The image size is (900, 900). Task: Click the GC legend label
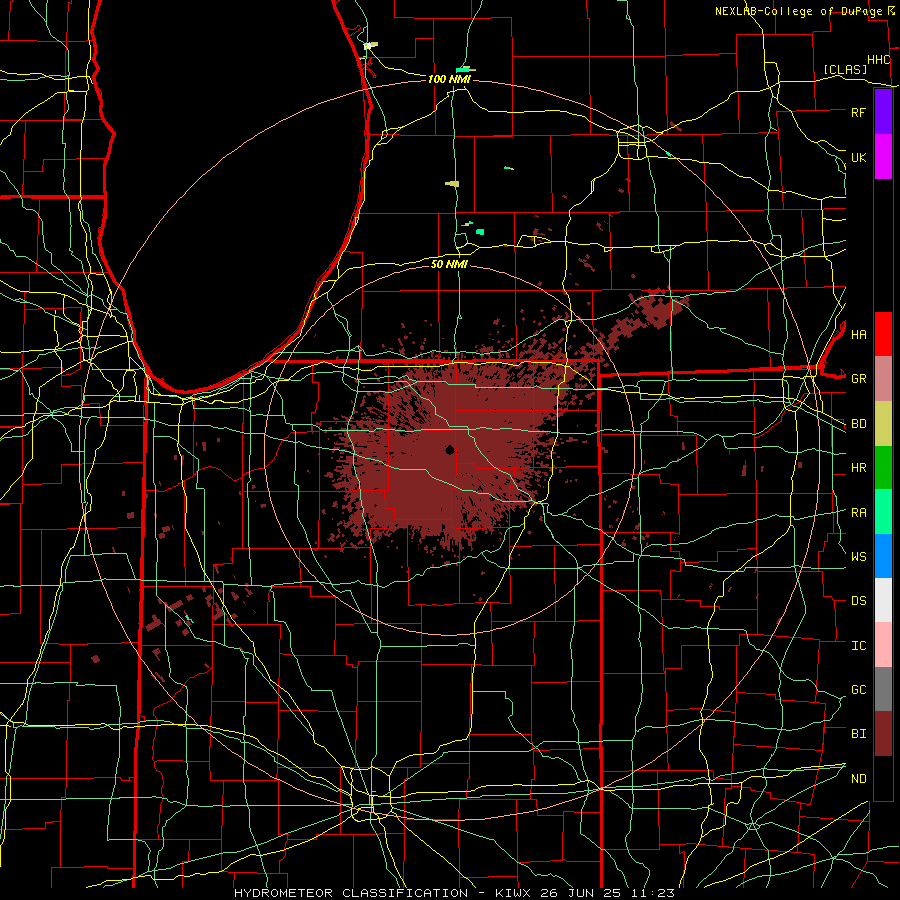(858, 689)
